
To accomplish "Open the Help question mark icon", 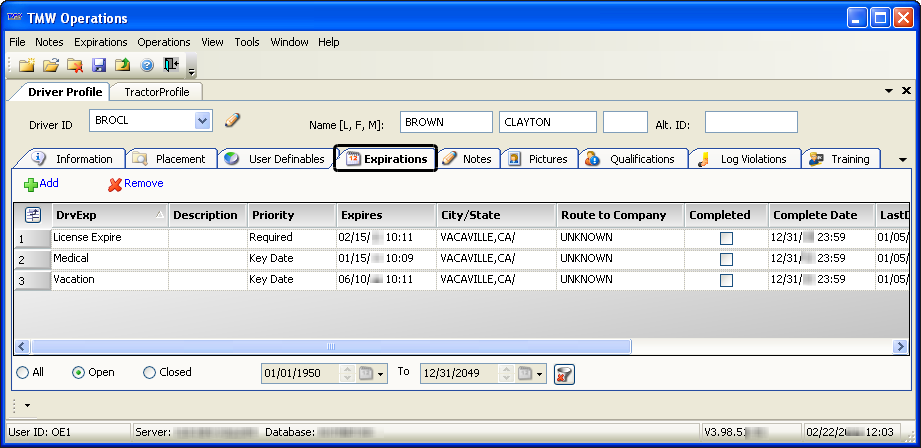I will click(147, 65).
